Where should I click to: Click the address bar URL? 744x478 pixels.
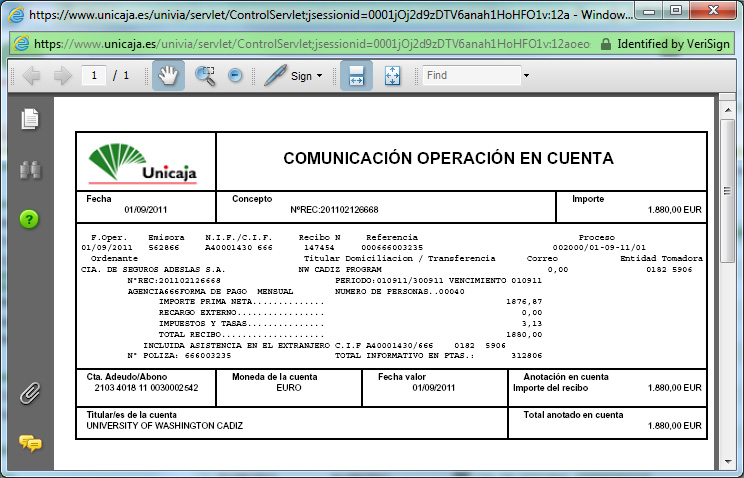(312, 44)
